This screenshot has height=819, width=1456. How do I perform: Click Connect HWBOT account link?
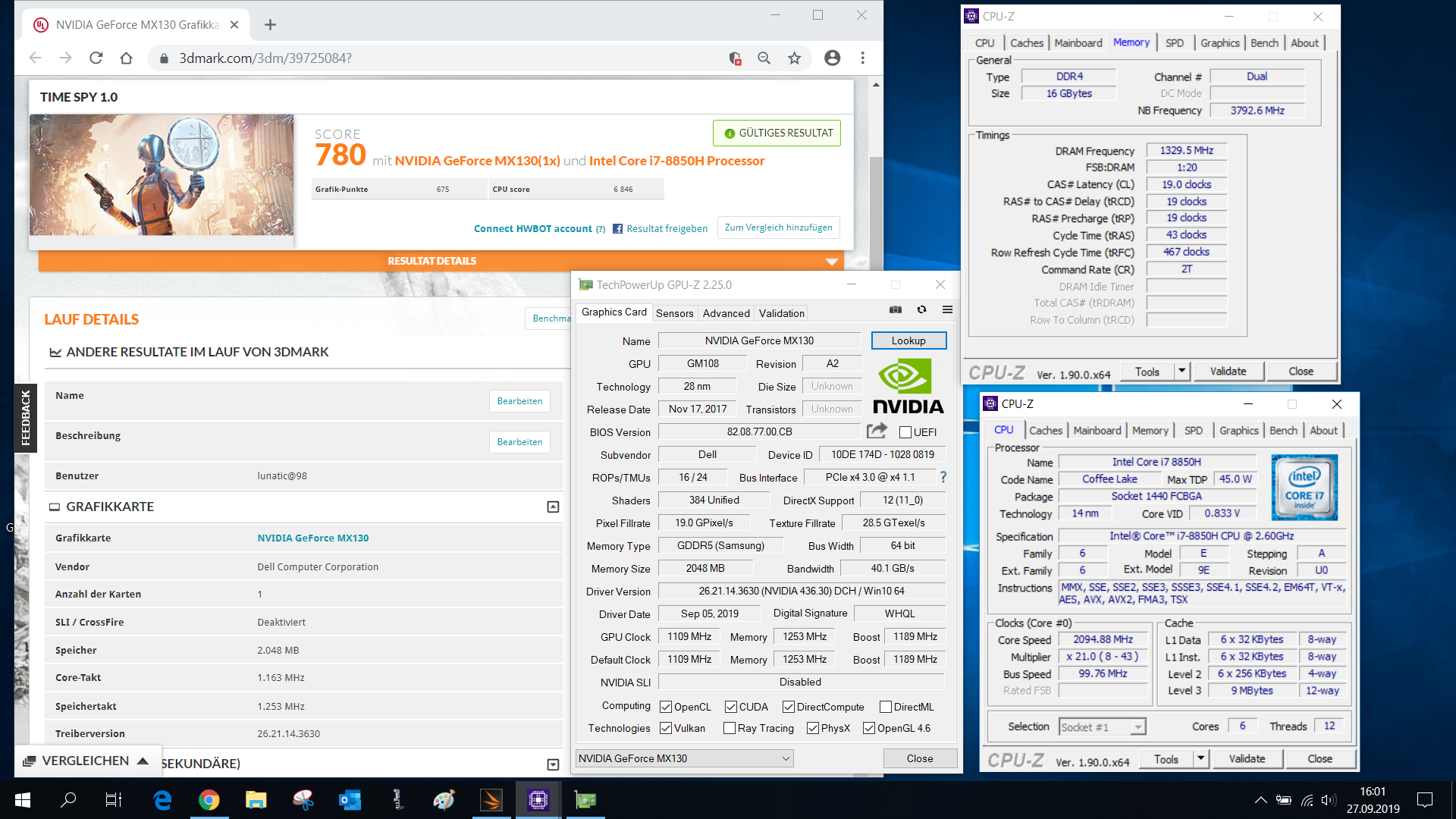pos(533,228)
